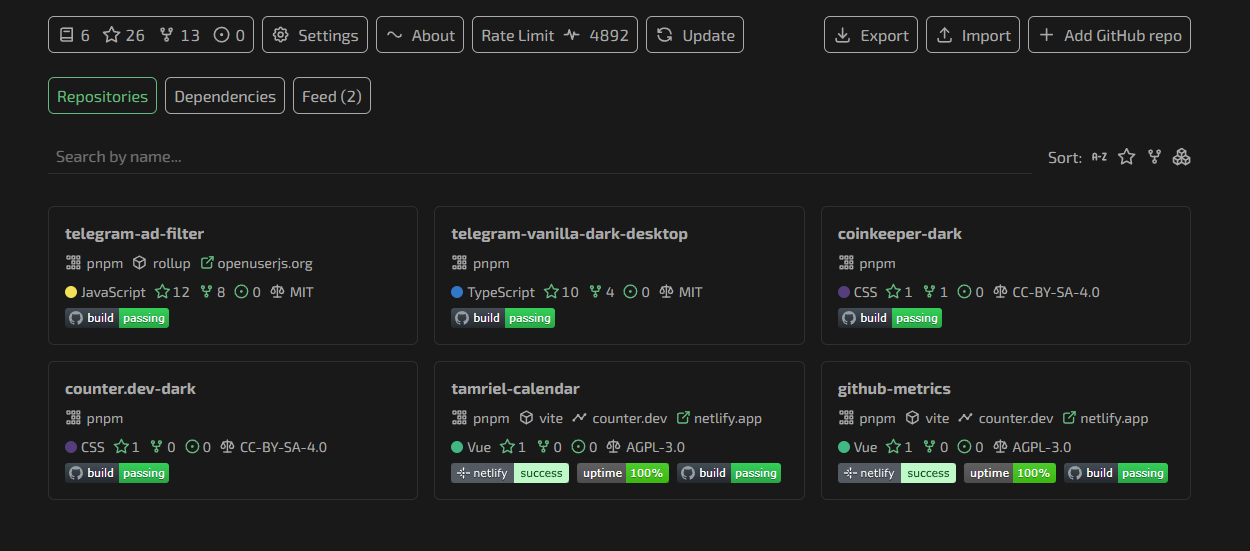Viewport: 1250px width, 551px height.
Task: Sort repositories by forks icon
Action: (1155, 157)
